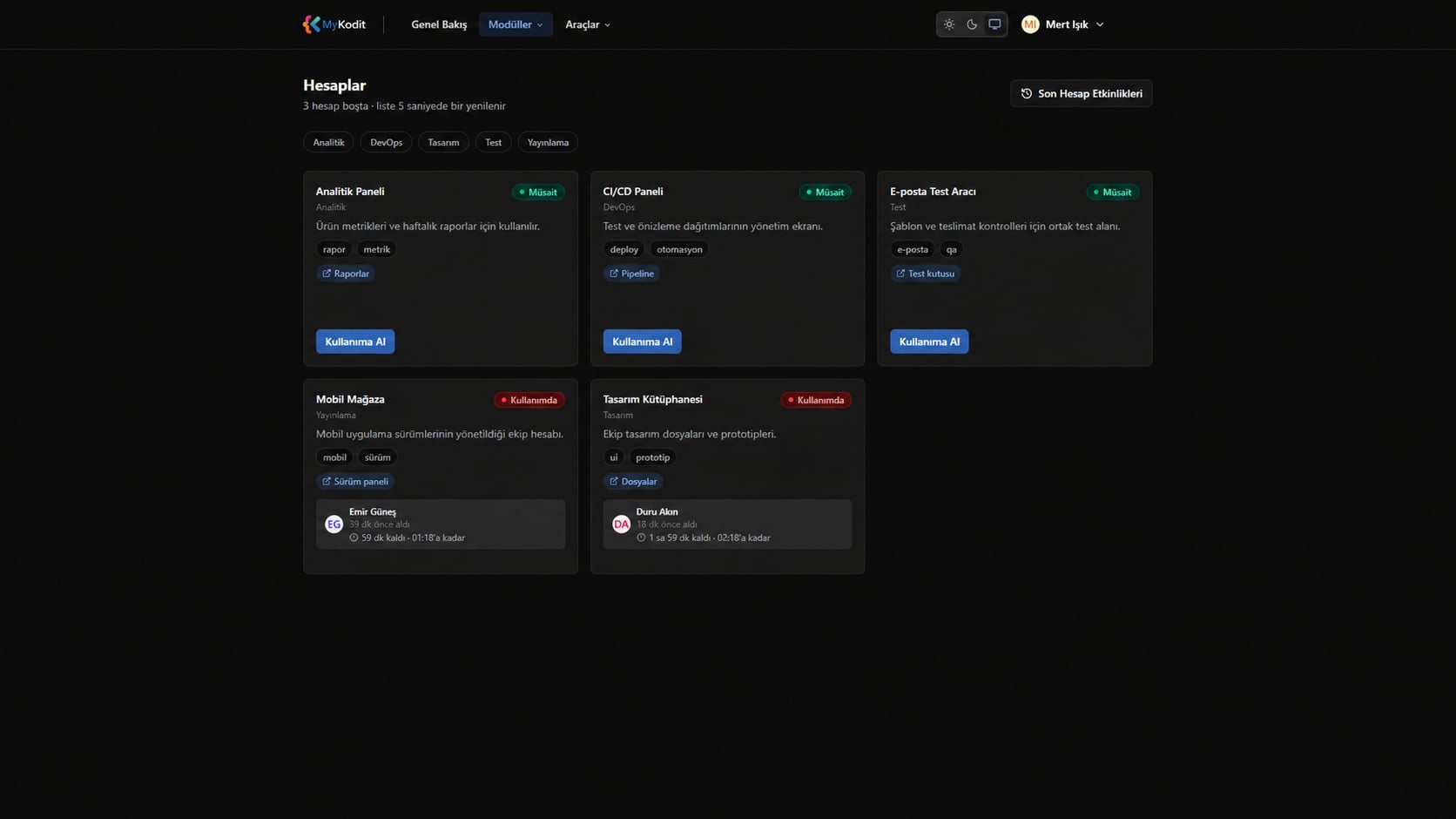Click the qa tag
The width and height of the screenshot is (1456, 819).
coord(951,249)
